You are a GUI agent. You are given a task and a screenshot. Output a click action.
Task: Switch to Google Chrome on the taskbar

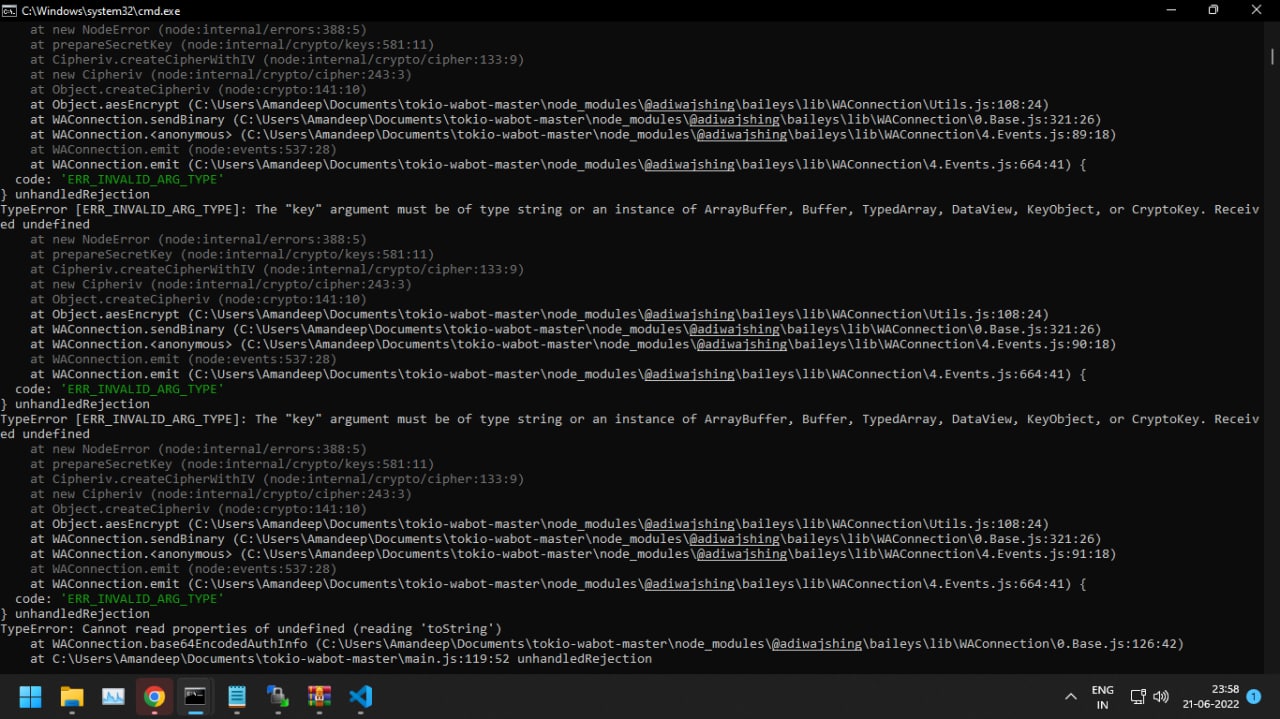coord(154,696)
